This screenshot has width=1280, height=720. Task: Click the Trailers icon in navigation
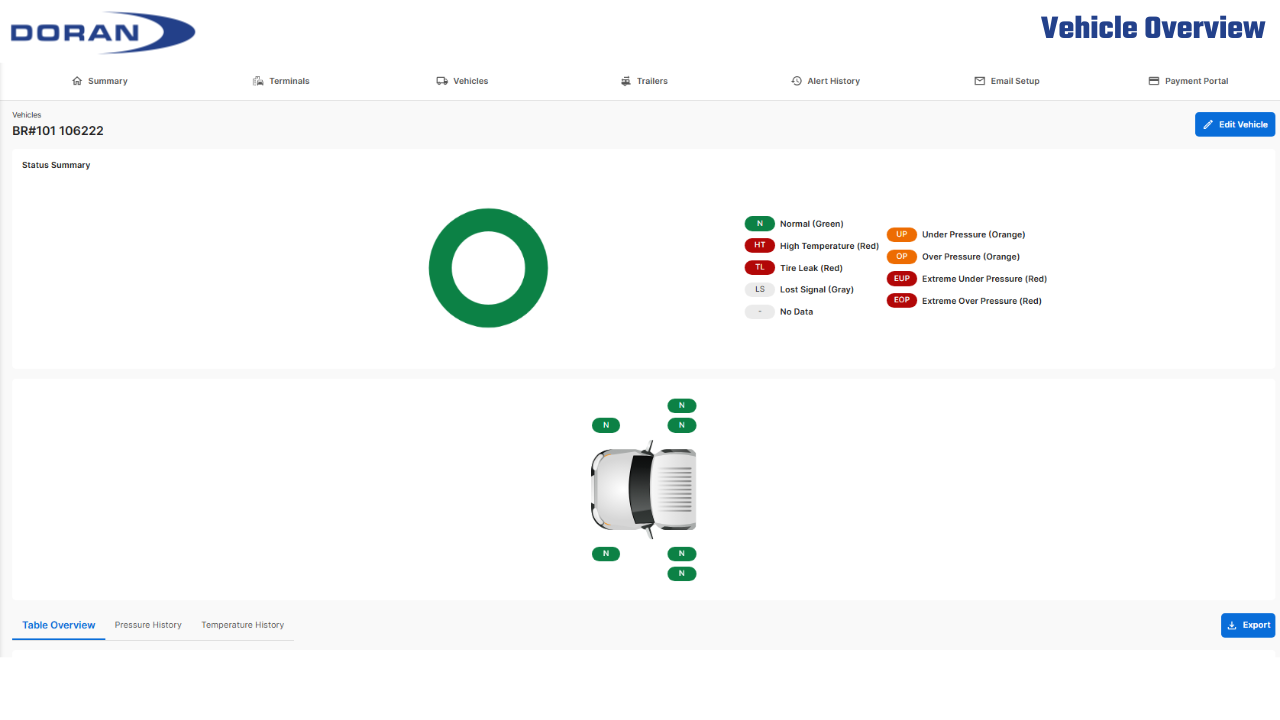(626, 81)
